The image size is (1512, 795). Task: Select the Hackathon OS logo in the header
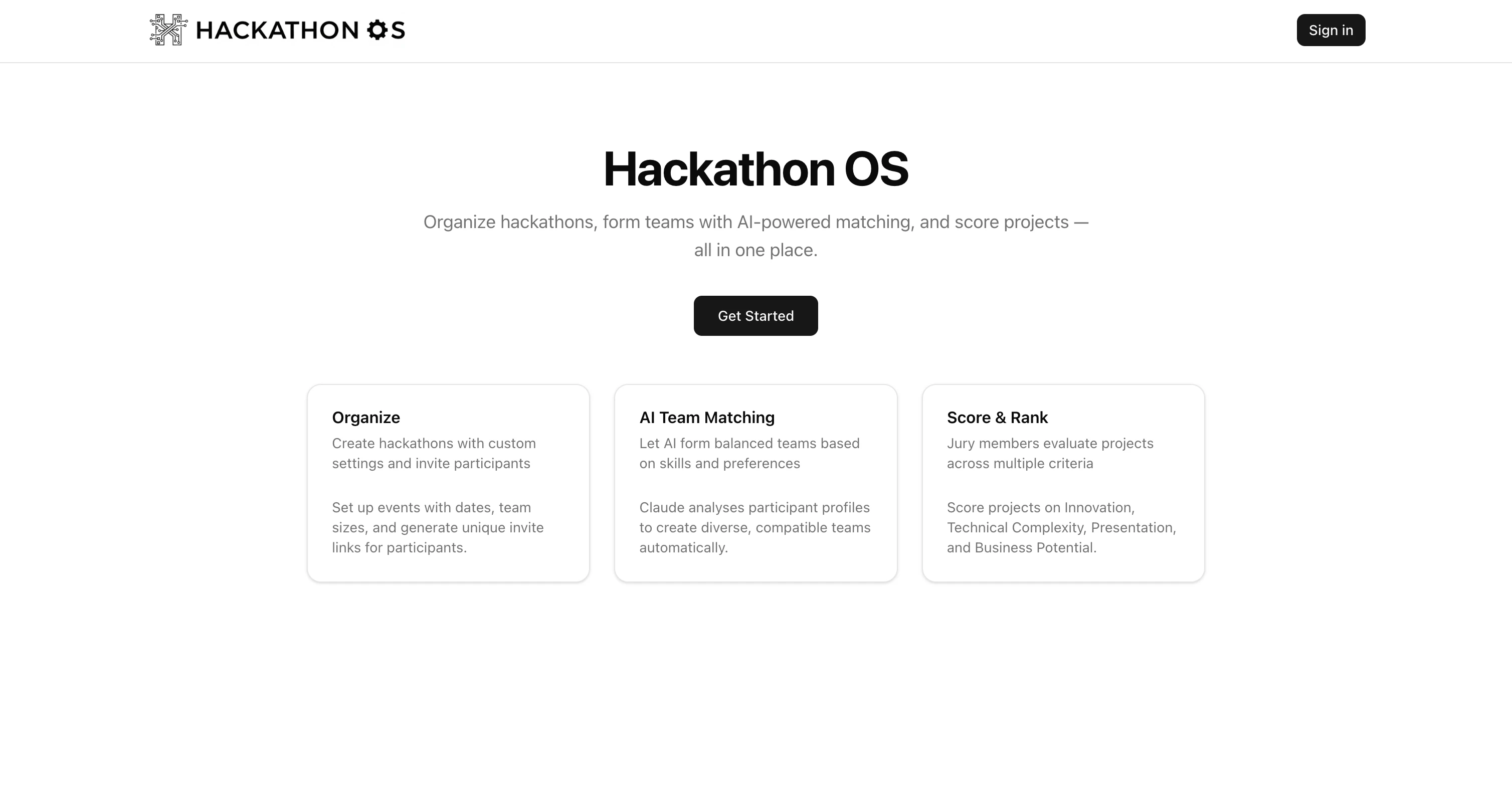point(276,30)
